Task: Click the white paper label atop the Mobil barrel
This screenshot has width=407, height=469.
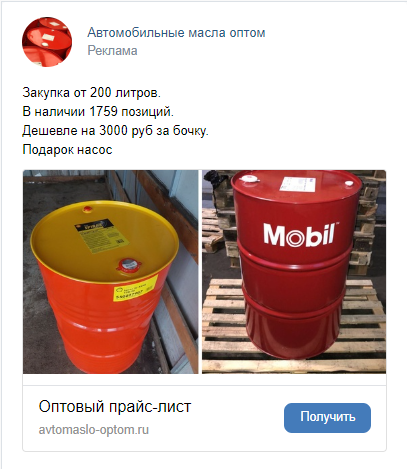Action: click(x=299, y=184)
